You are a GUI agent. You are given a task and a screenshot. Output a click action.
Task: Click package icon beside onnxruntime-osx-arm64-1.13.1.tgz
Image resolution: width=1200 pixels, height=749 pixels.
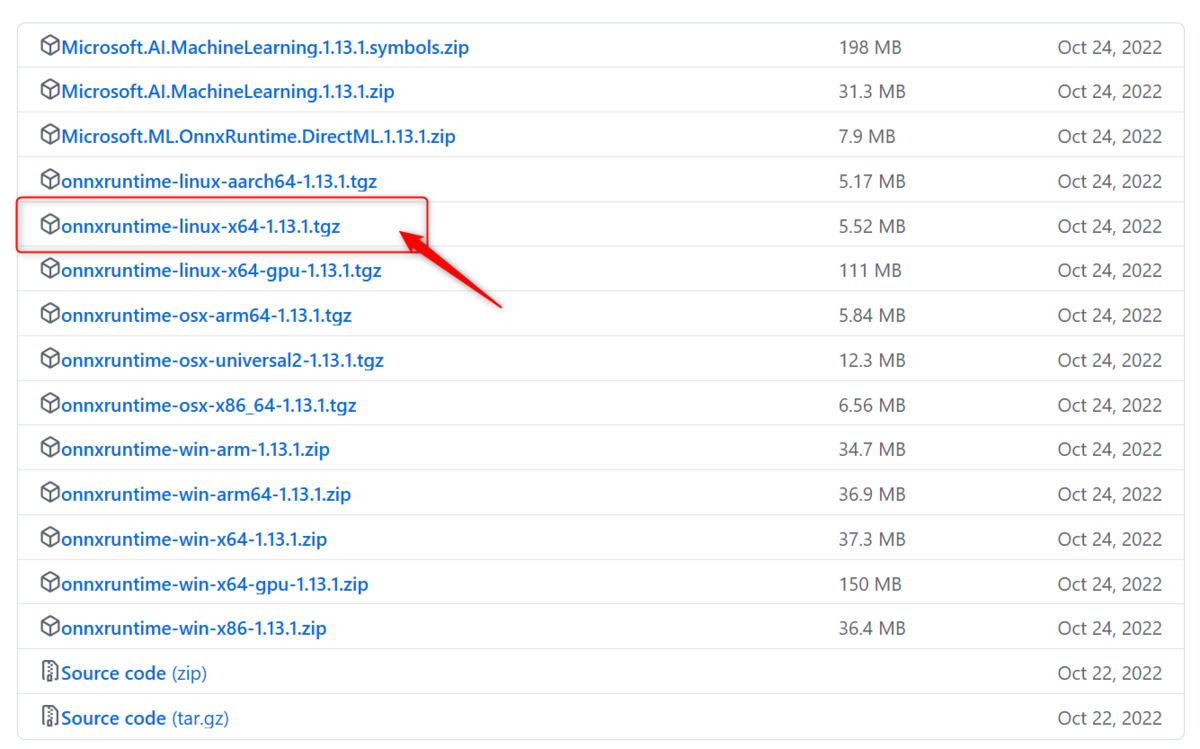pyautogui.click(x=50, y=314)
